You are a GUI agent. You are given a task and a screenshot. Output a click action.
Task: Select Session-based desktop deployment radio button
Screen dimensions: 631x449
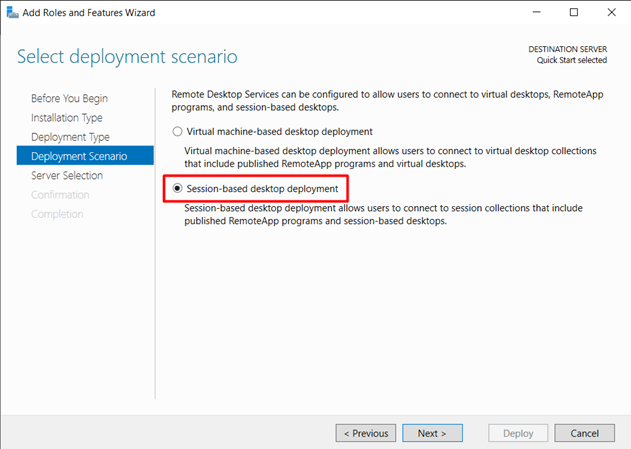(177, 188)
